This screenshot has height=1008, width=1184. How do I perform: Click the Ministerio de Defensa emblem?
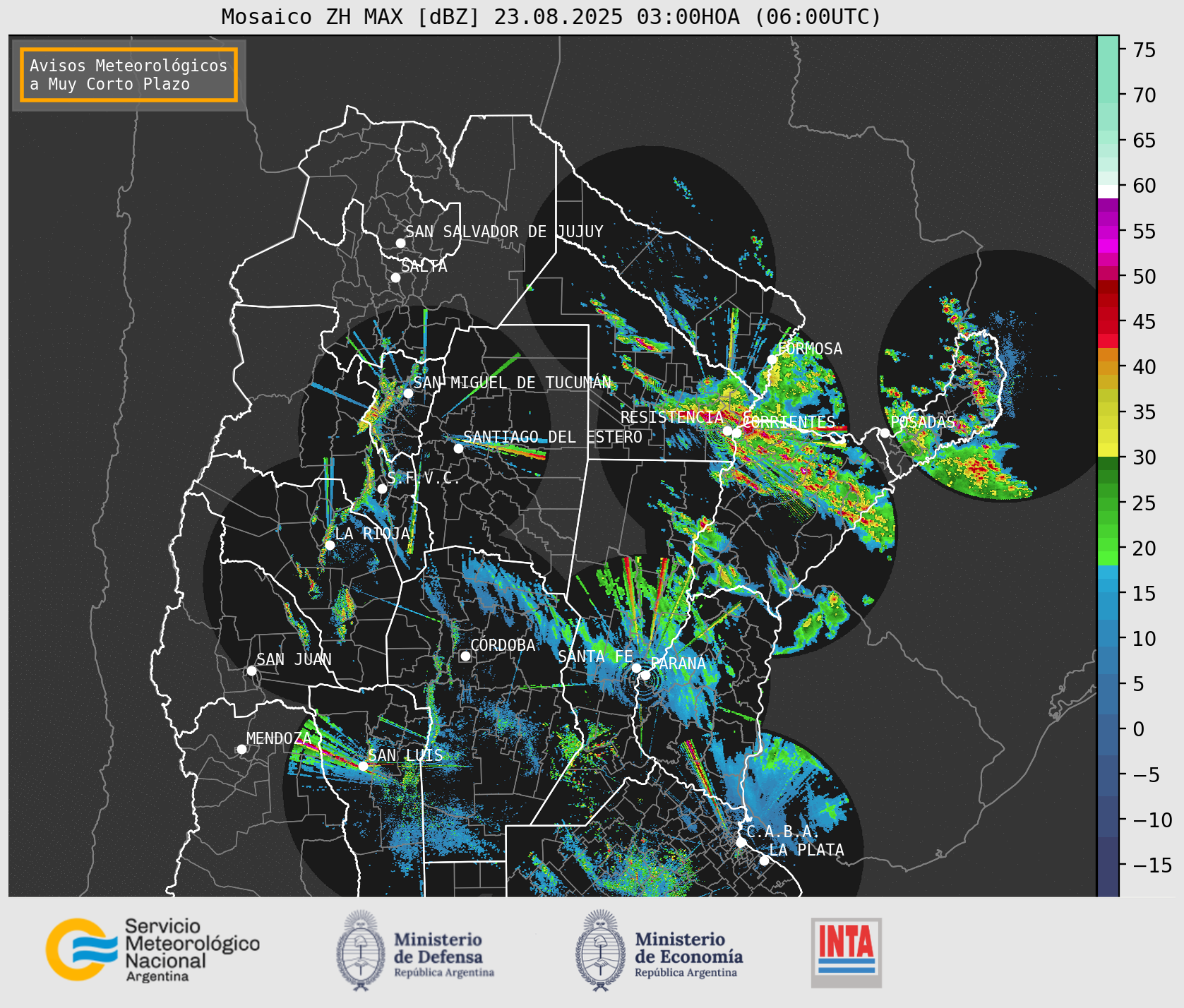click(x=361, y=950)
